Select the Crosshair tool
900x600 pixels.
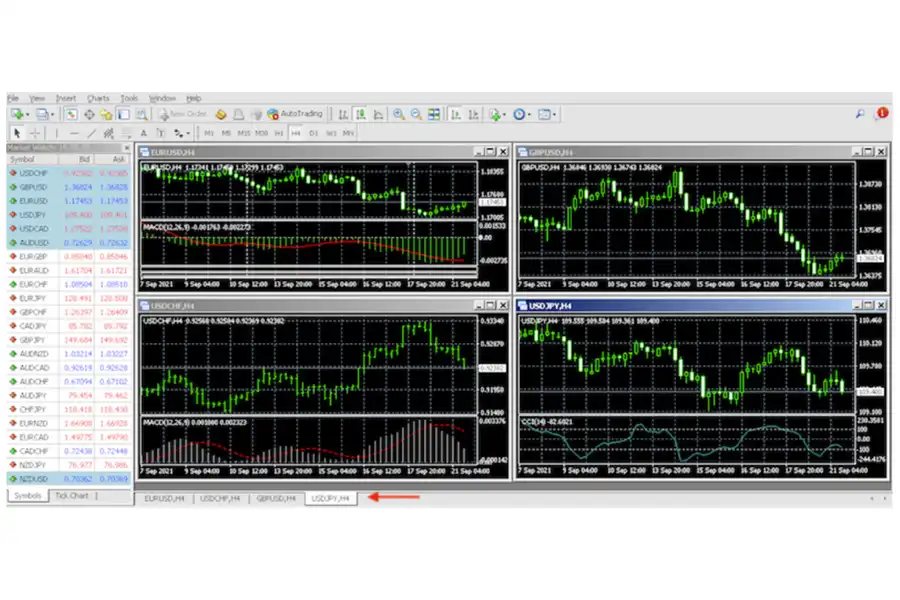34,133
